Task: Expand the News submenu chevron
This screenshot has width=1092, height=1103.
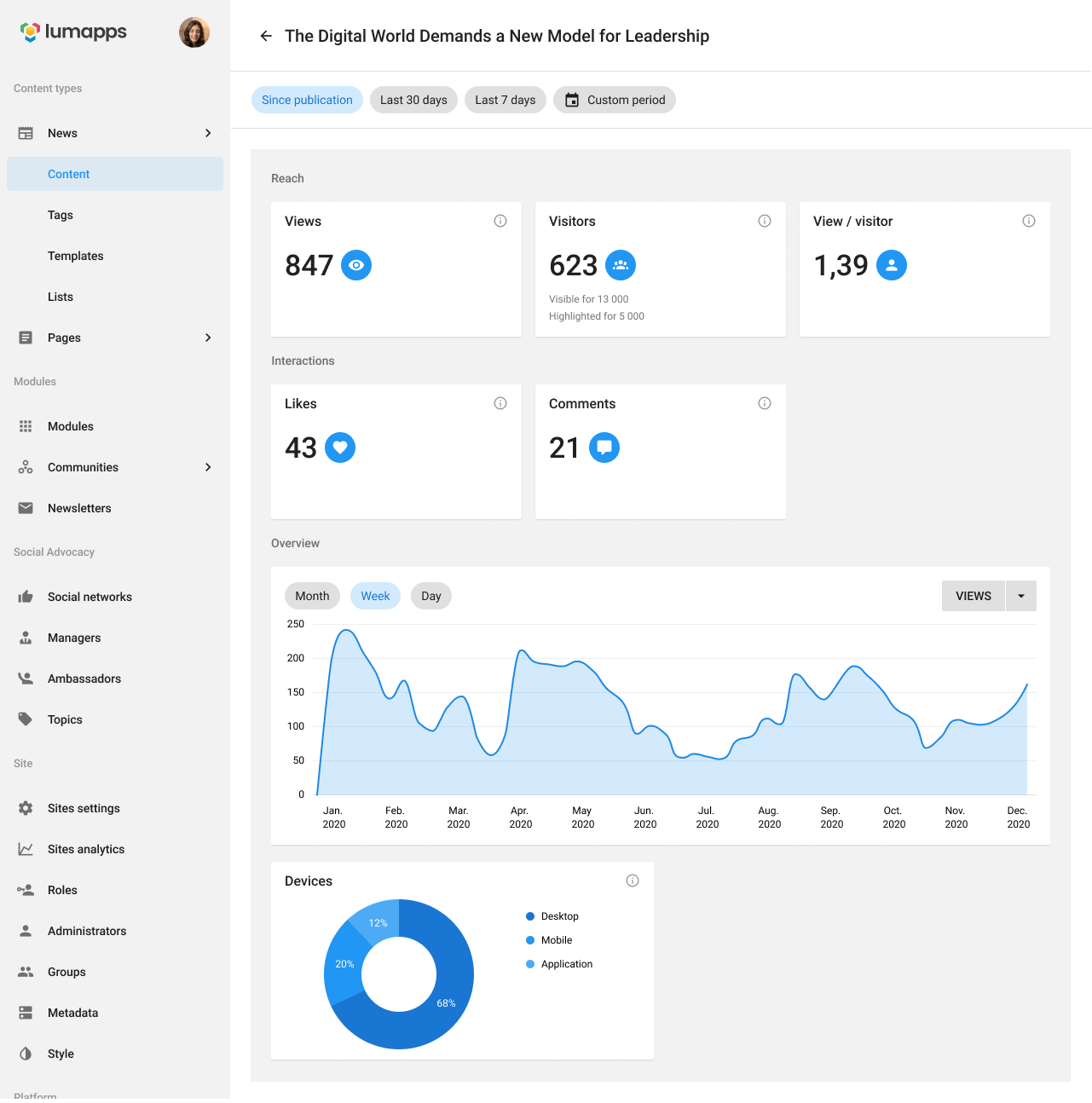Action: (208, 133)
